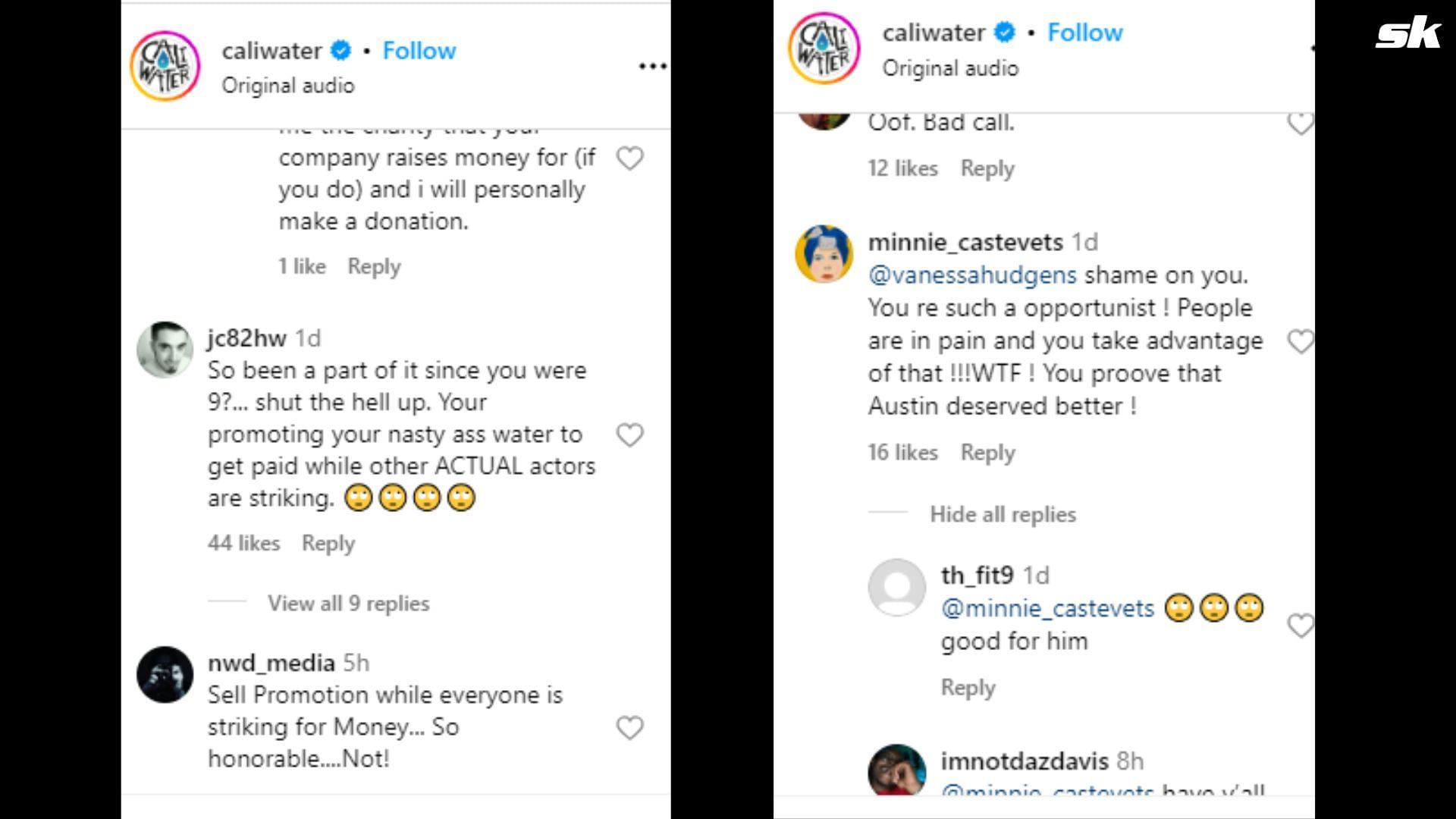1456x819 pixels.
Task: Collapse with Hide all replies
Action: pos(1003,515)
